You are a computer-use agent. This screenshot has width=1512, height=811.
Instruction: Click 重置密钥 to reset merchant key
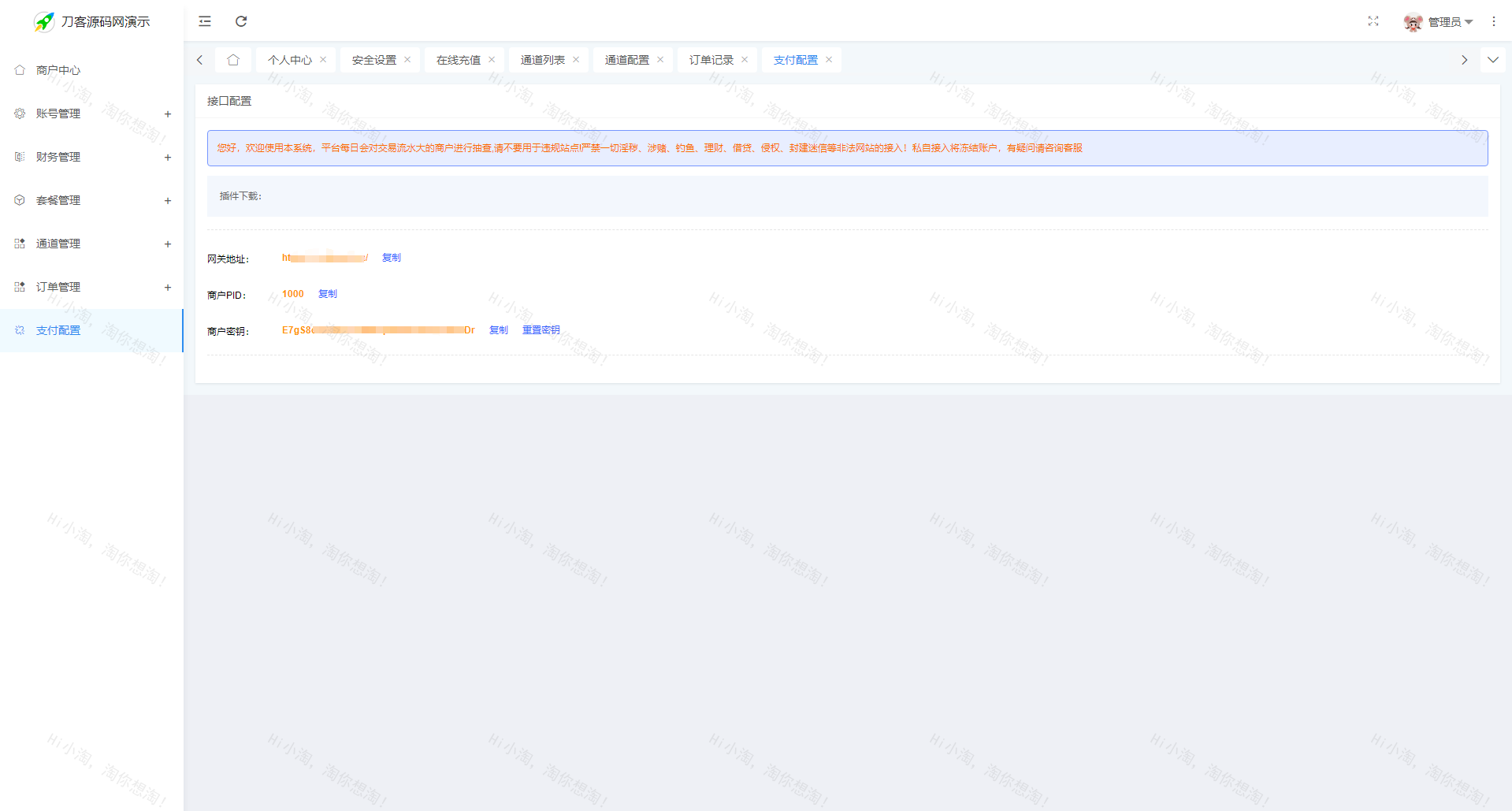pyautogui.click(x=541, y=330)
